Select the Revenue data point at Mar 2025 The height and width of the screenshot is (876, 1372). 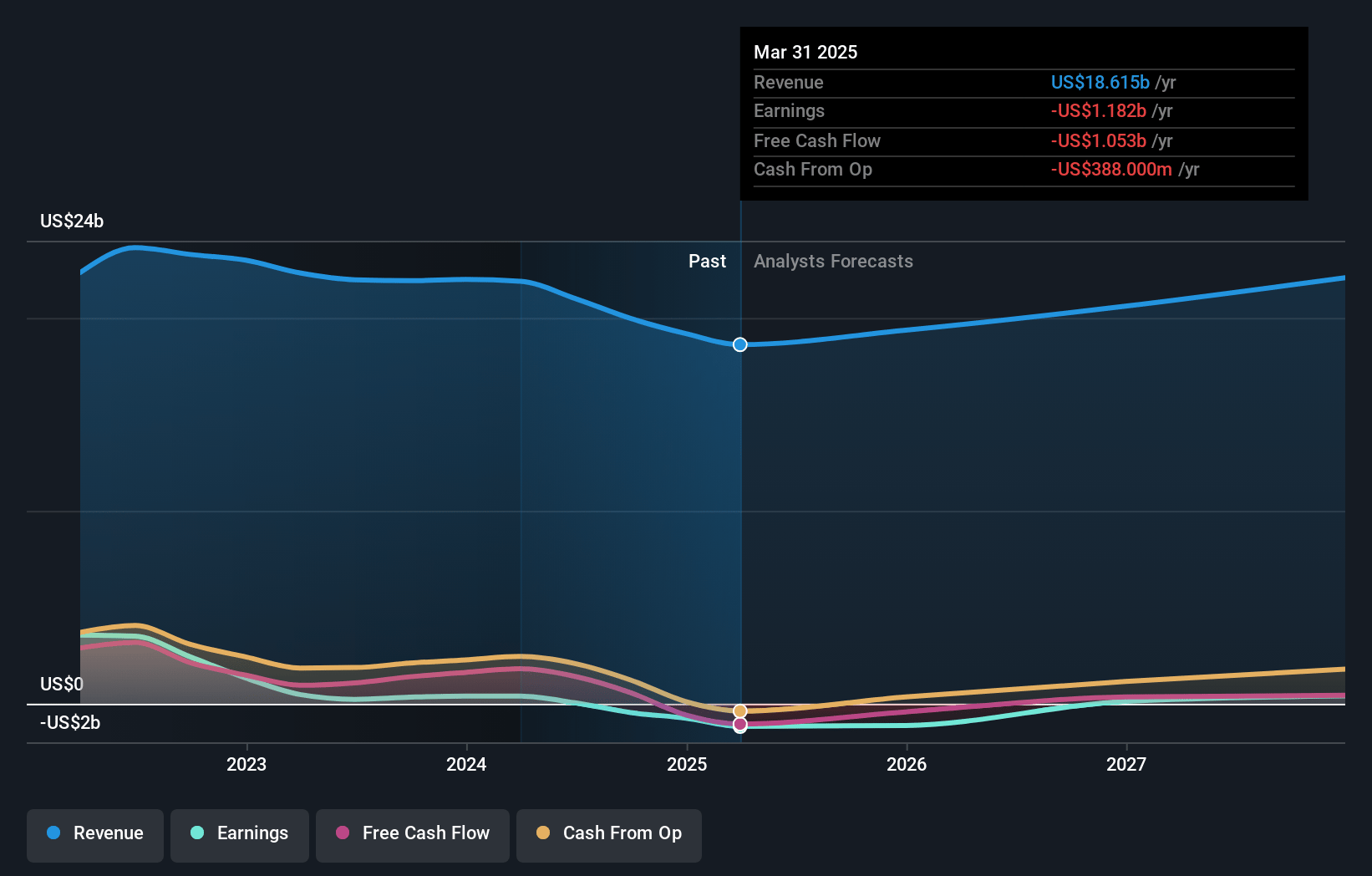click(740, 344)
